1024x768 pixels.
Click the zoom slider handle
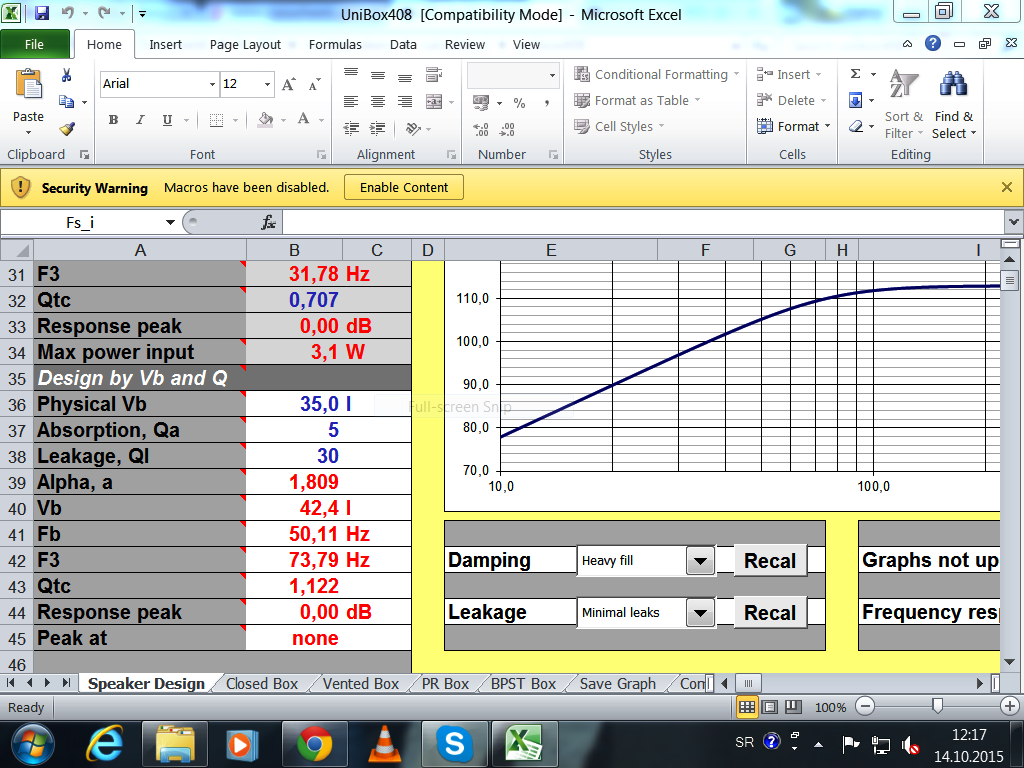click(x=937, y=706)
